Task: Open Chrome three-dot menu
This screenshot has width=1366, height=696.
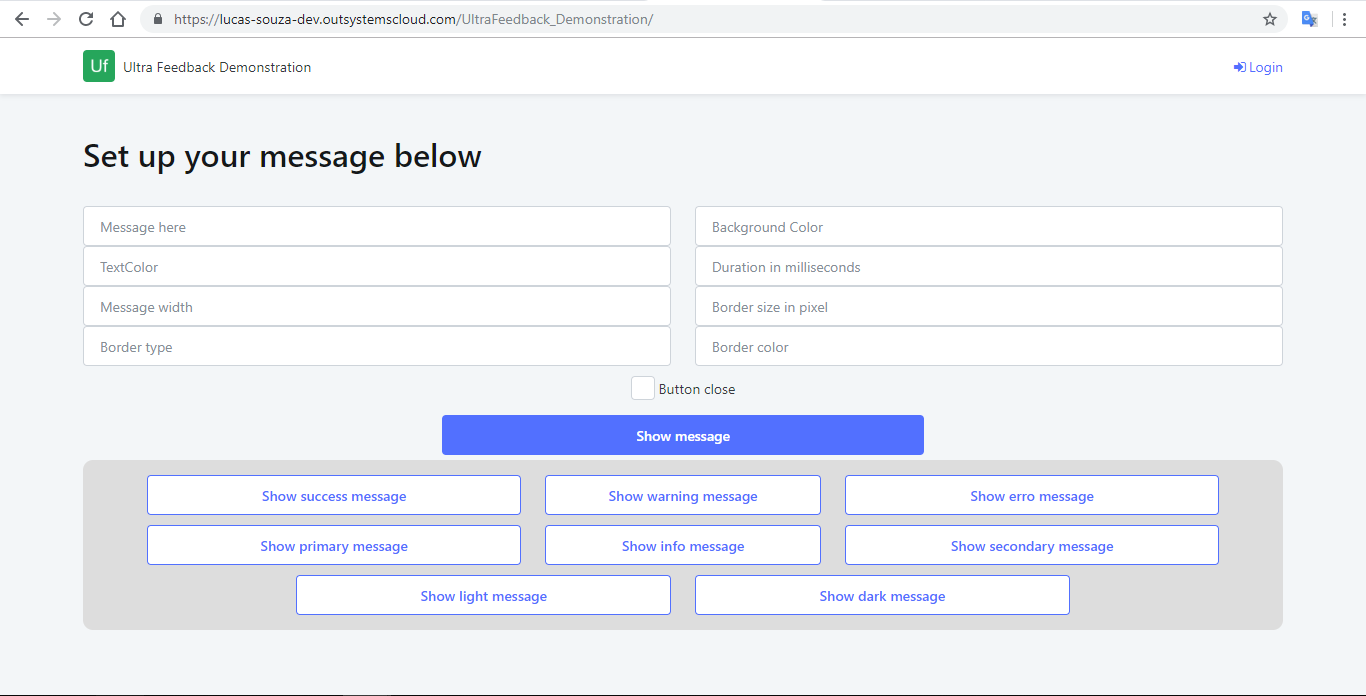Action: tap(1344, 19)
